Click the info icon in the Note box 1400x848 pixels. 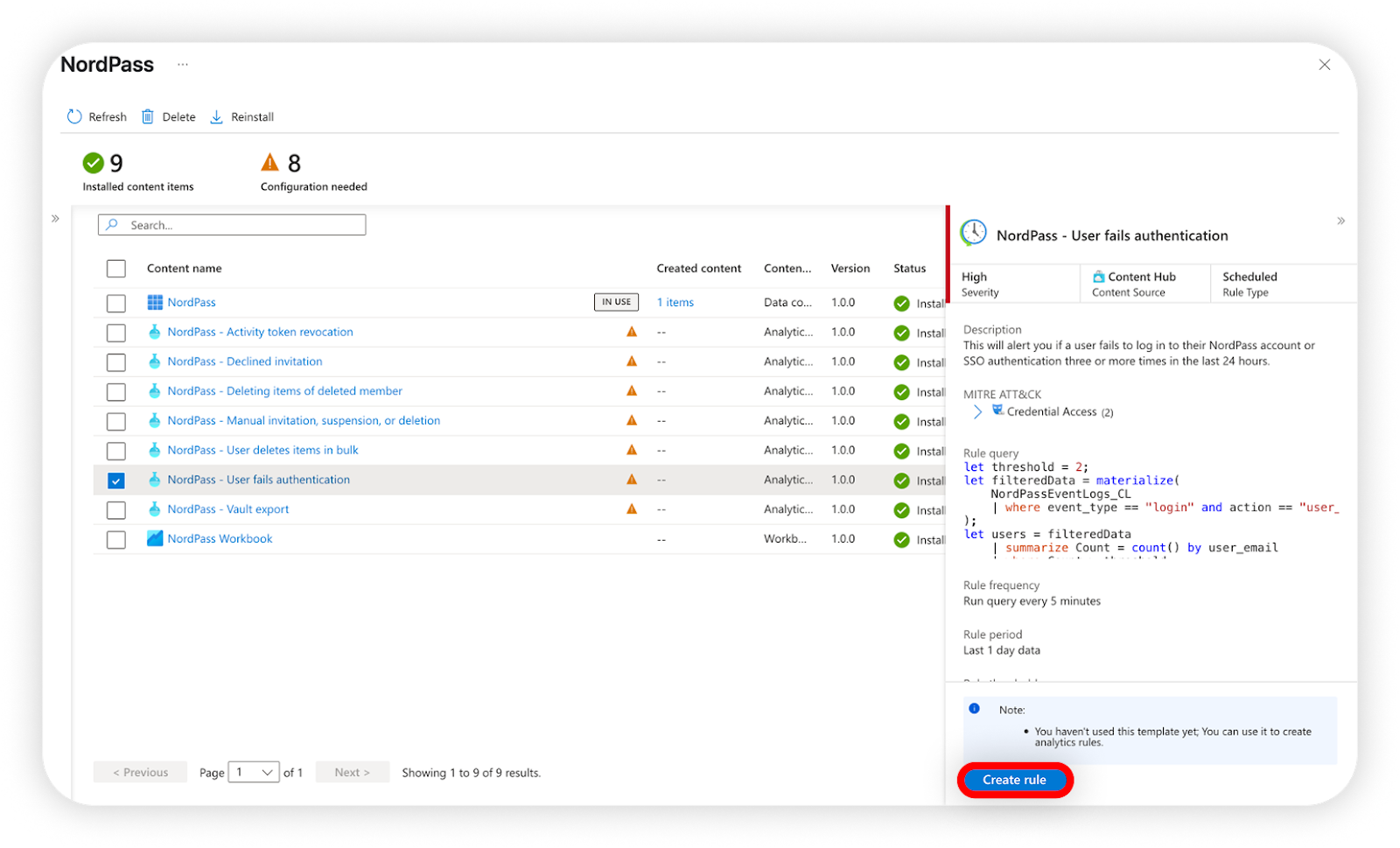point(974,709)
